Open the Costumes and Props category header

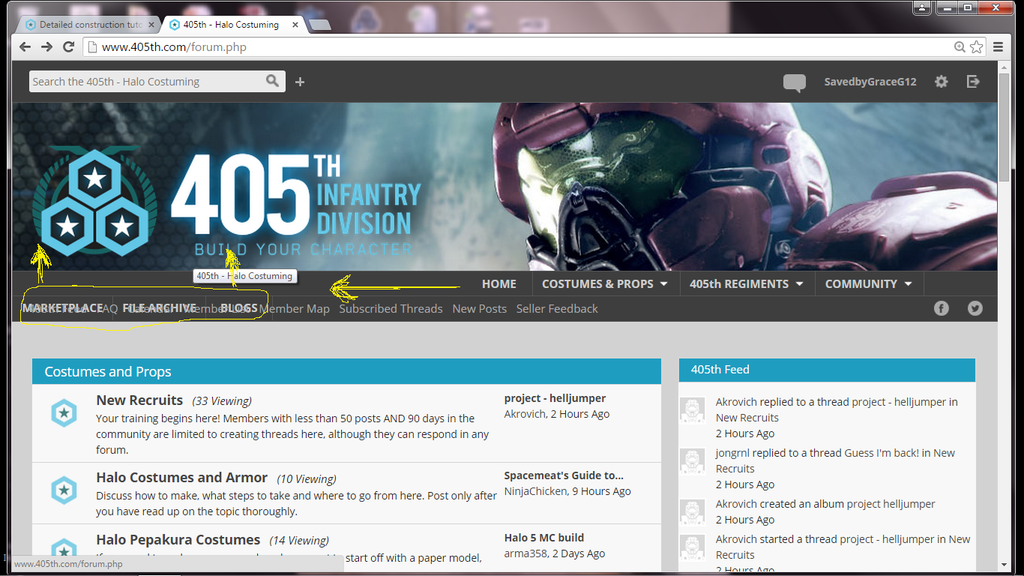108,372
